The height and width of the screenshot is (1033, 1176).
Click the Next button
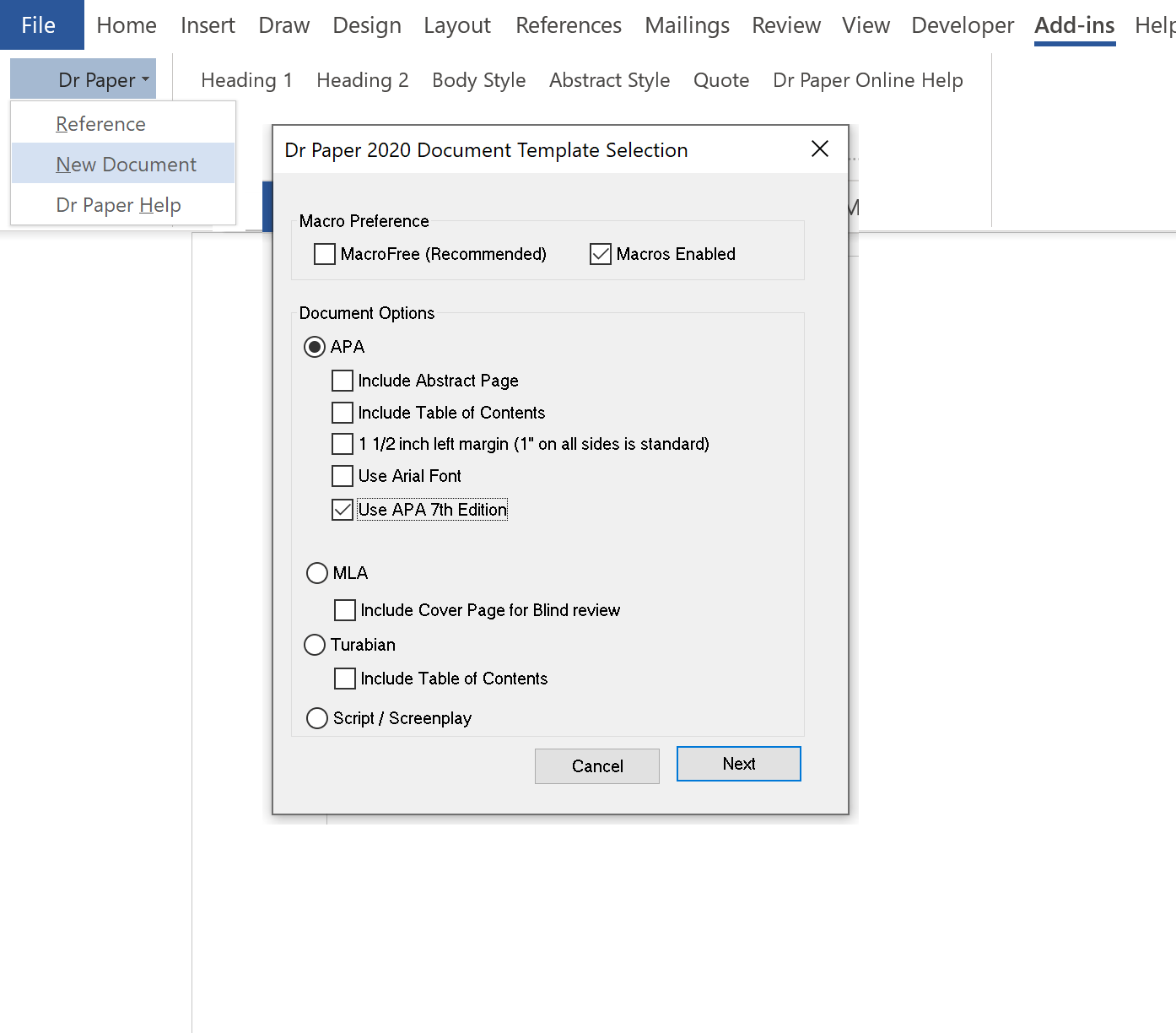tap(738, 764)
